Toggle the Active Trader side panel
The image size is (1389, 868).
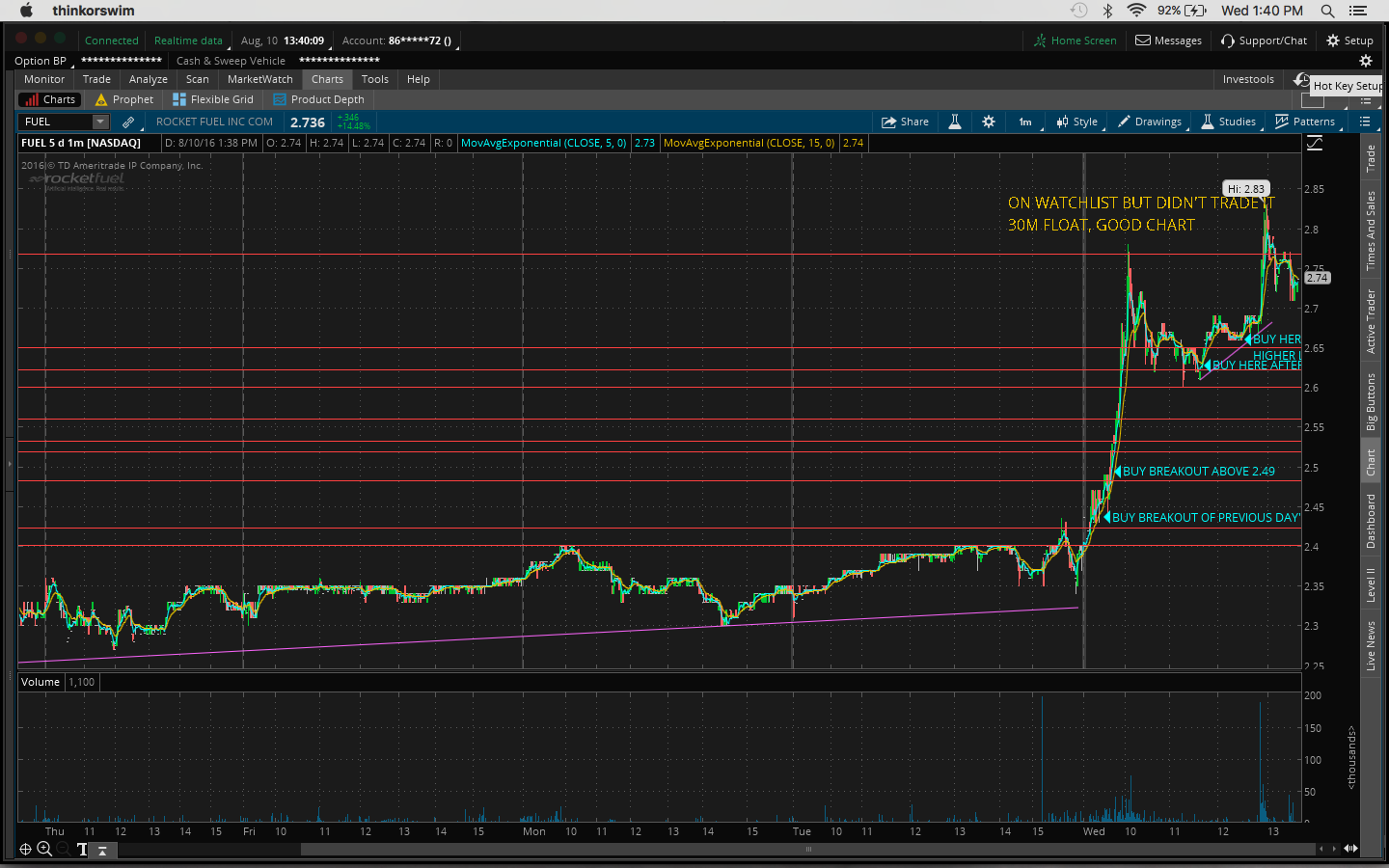point(1371,321)
